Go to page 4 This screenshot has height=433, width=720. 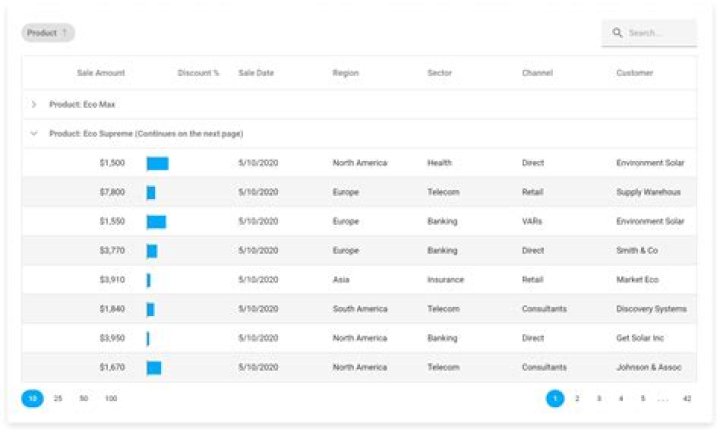pyautogui.click(x=621, y=398)
